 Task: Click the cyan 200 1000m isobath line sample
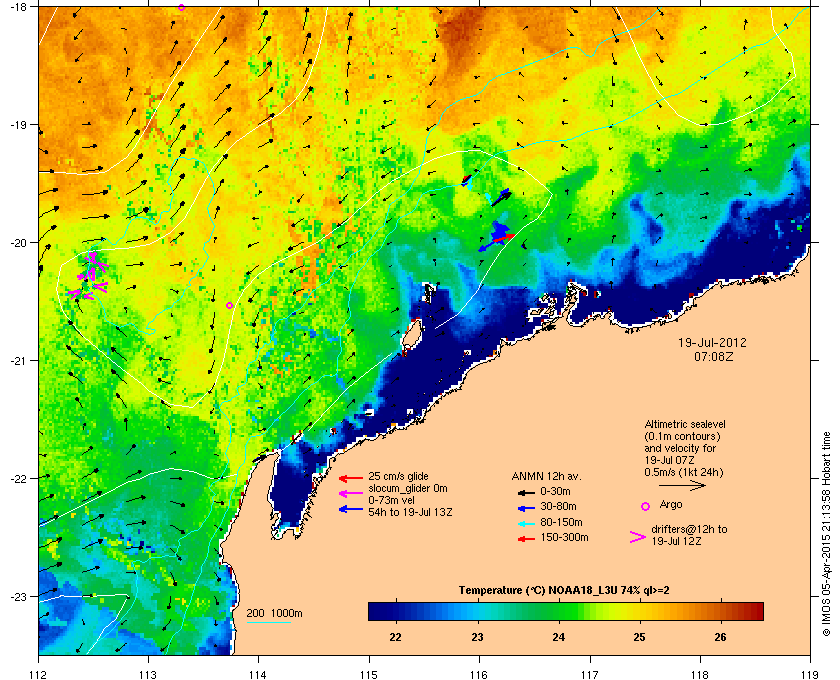(268, 623)
